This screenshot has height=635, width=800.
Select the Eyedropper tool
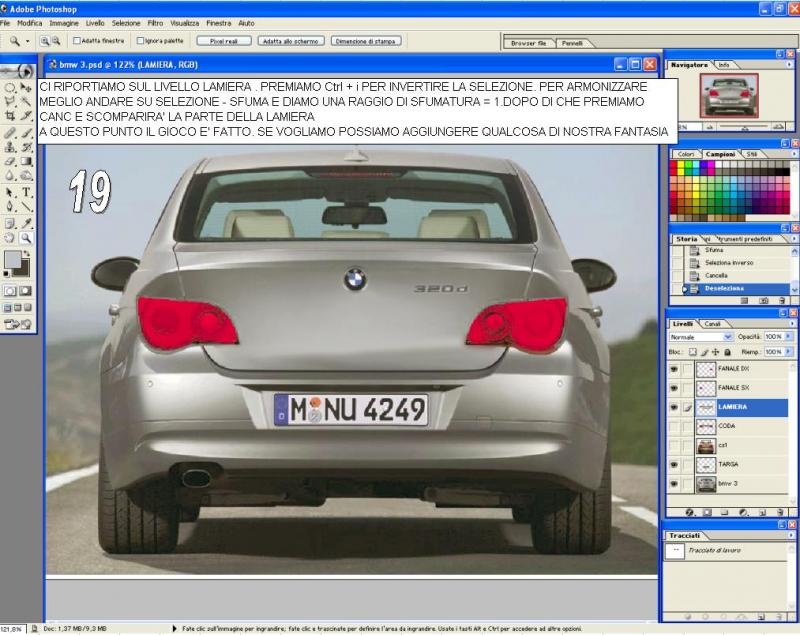tap(26, 223)
